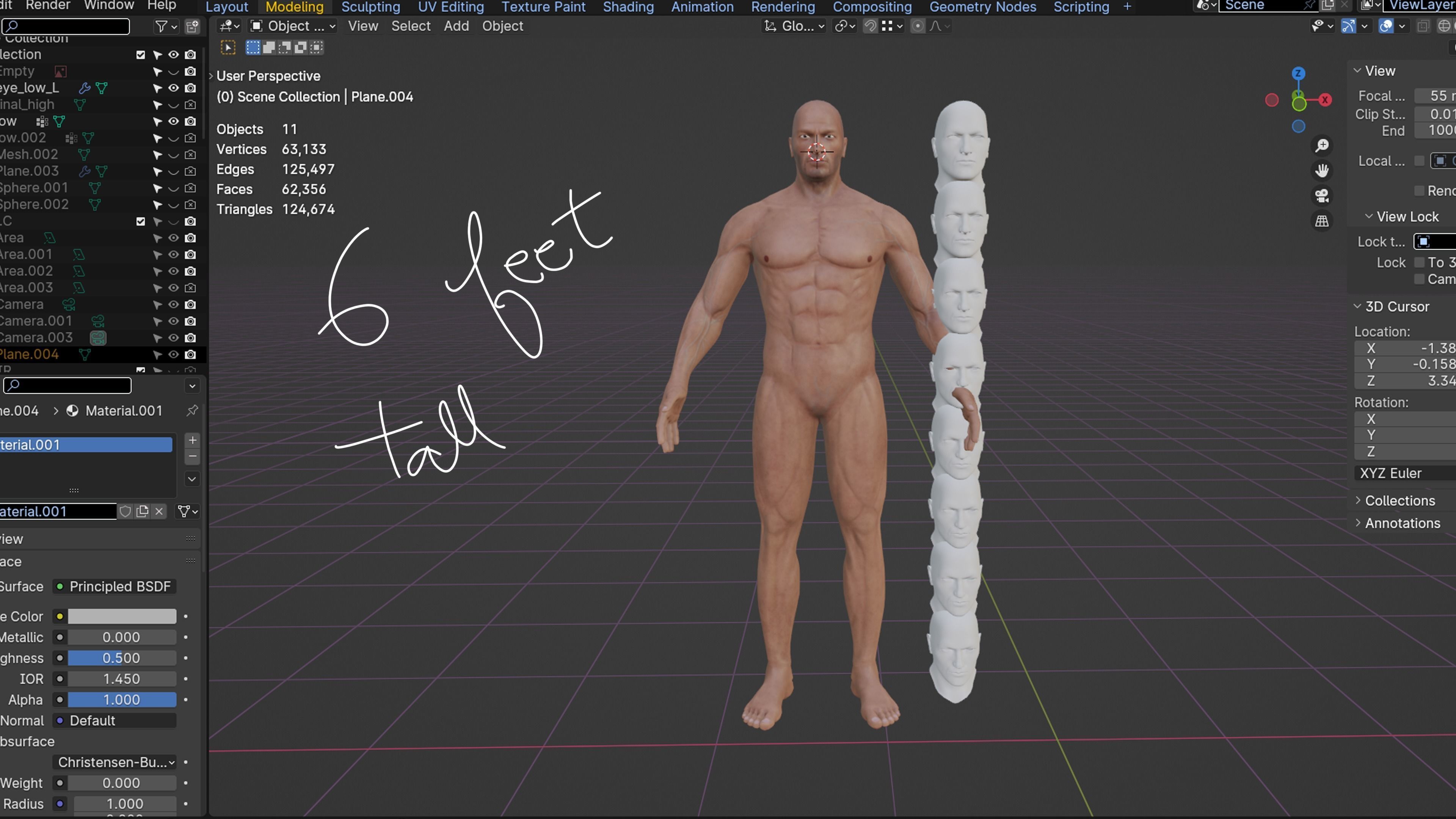Hide Plane.004 using its eye icon
Image resolution: width=1456 pixels, height=819 pixels.
click(x=174, y=355)
